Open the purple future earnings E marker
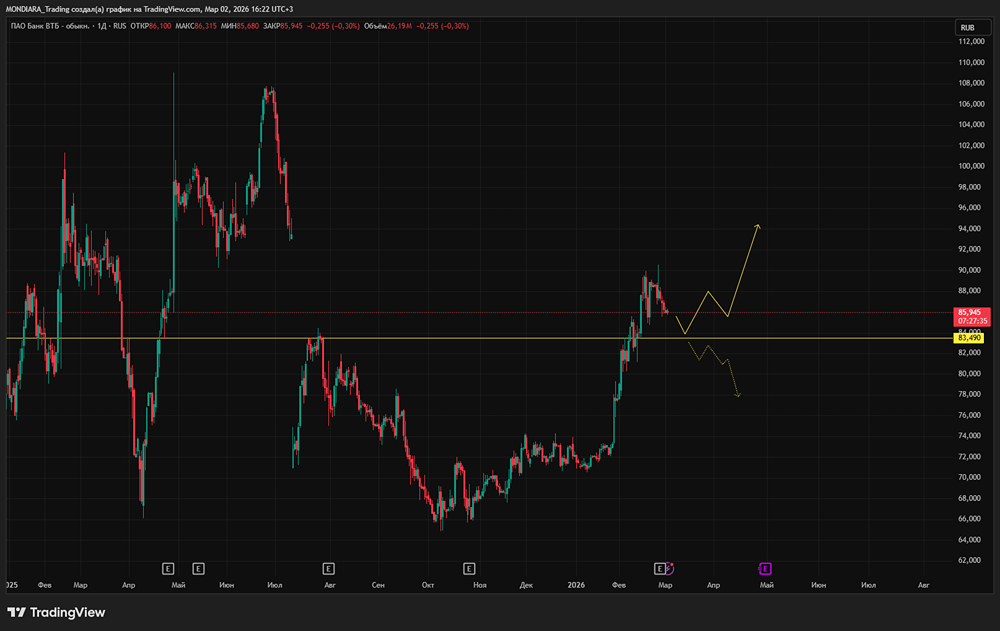 click(x=765, y=568)
